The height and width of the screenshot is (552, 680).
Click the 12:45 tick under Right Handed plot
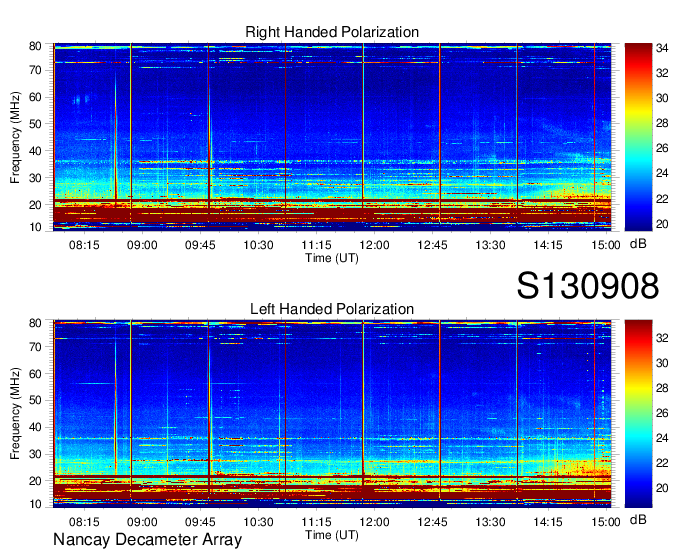[x=432, y=245]
